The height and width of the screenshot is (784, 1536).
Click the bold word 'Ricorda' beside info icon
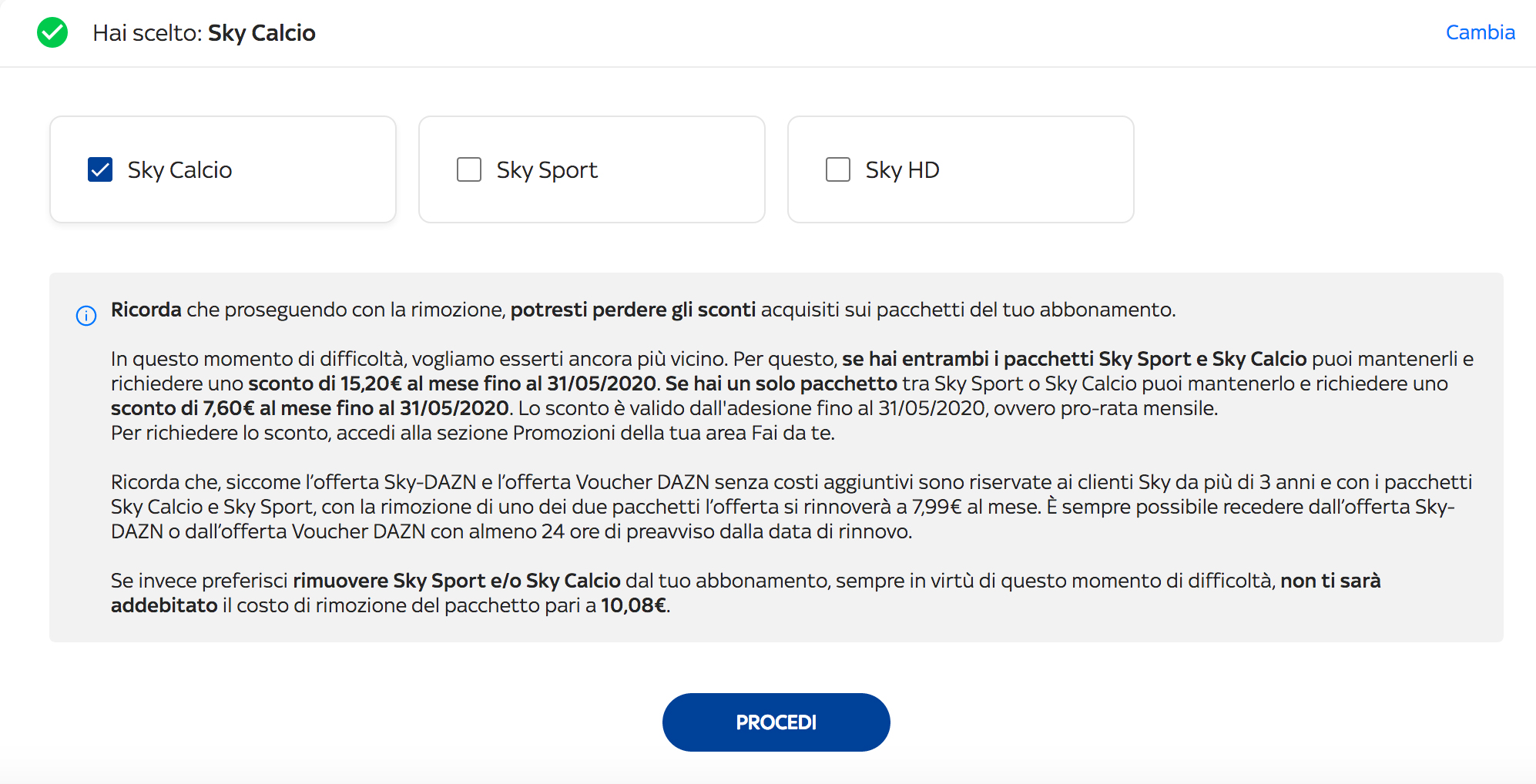pos(146,310)
